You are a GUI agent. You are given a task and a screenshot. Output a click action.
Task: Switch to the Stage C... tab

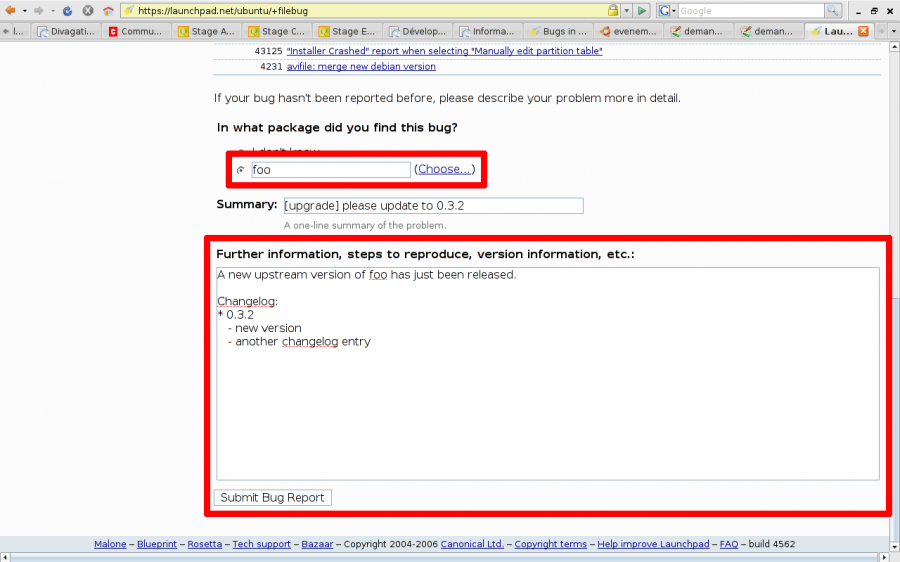[277, 31]
